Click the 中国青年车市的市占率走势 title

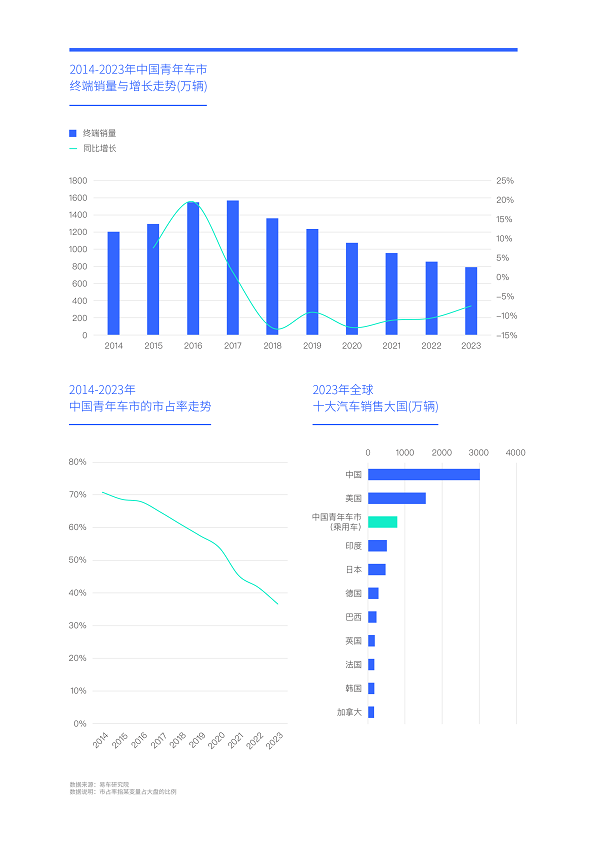pos(140,407)
